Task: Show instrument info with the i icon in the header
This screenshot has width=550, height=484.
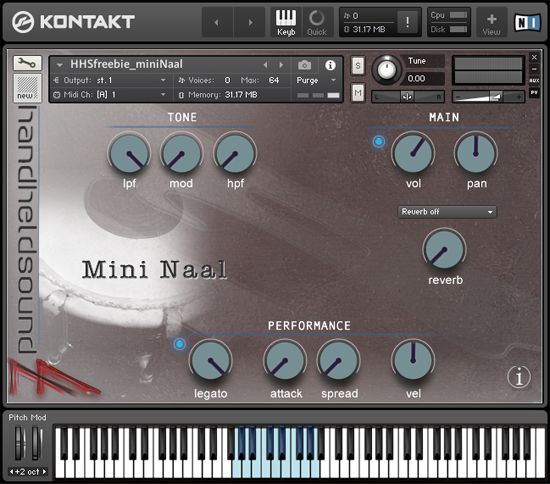Action: (x=330, y=65)
